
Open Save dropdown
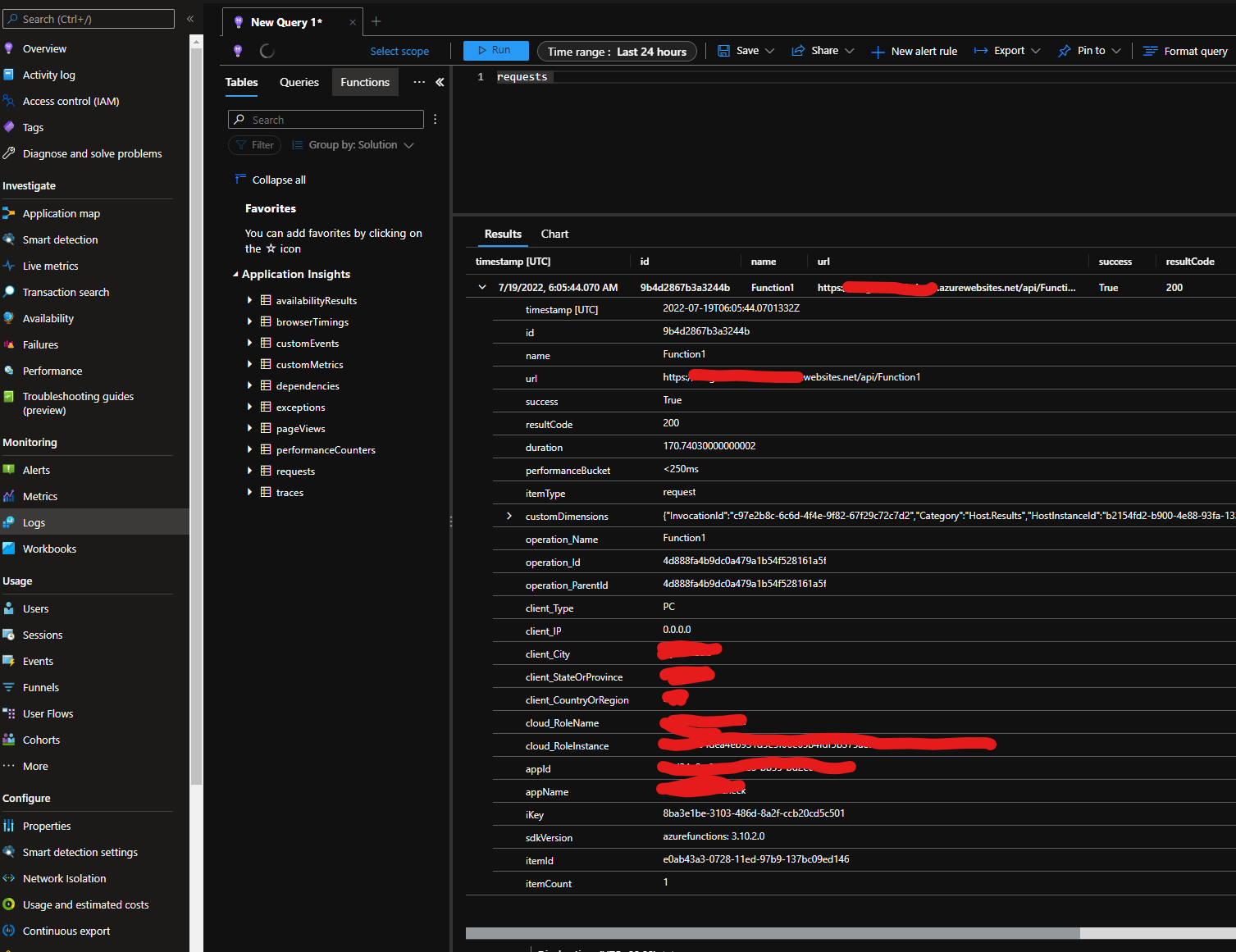tap(746, 51)
